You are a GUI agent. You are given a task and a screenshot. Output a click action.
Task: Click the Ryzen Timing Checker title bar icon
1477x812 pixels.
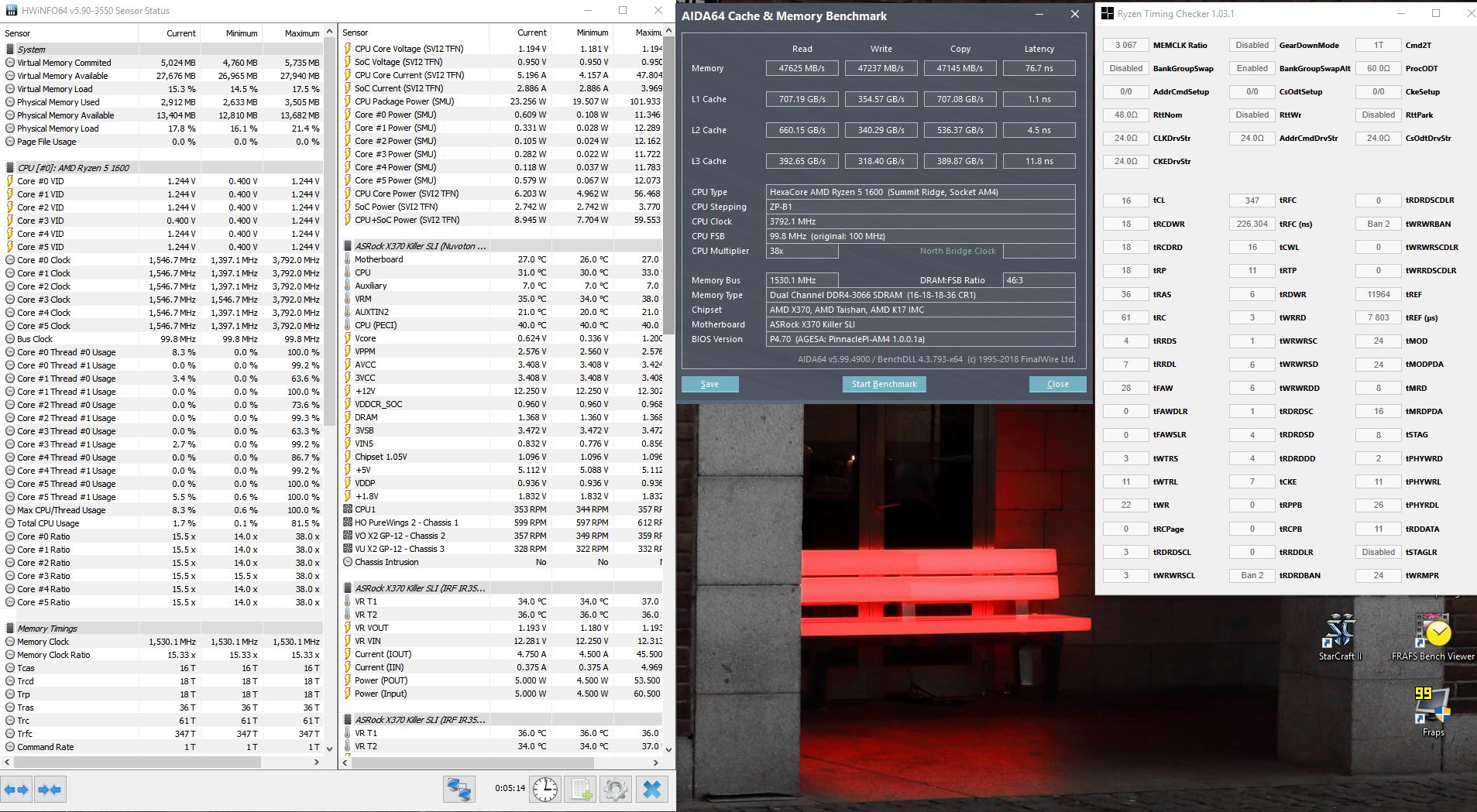pos(1108,14)
